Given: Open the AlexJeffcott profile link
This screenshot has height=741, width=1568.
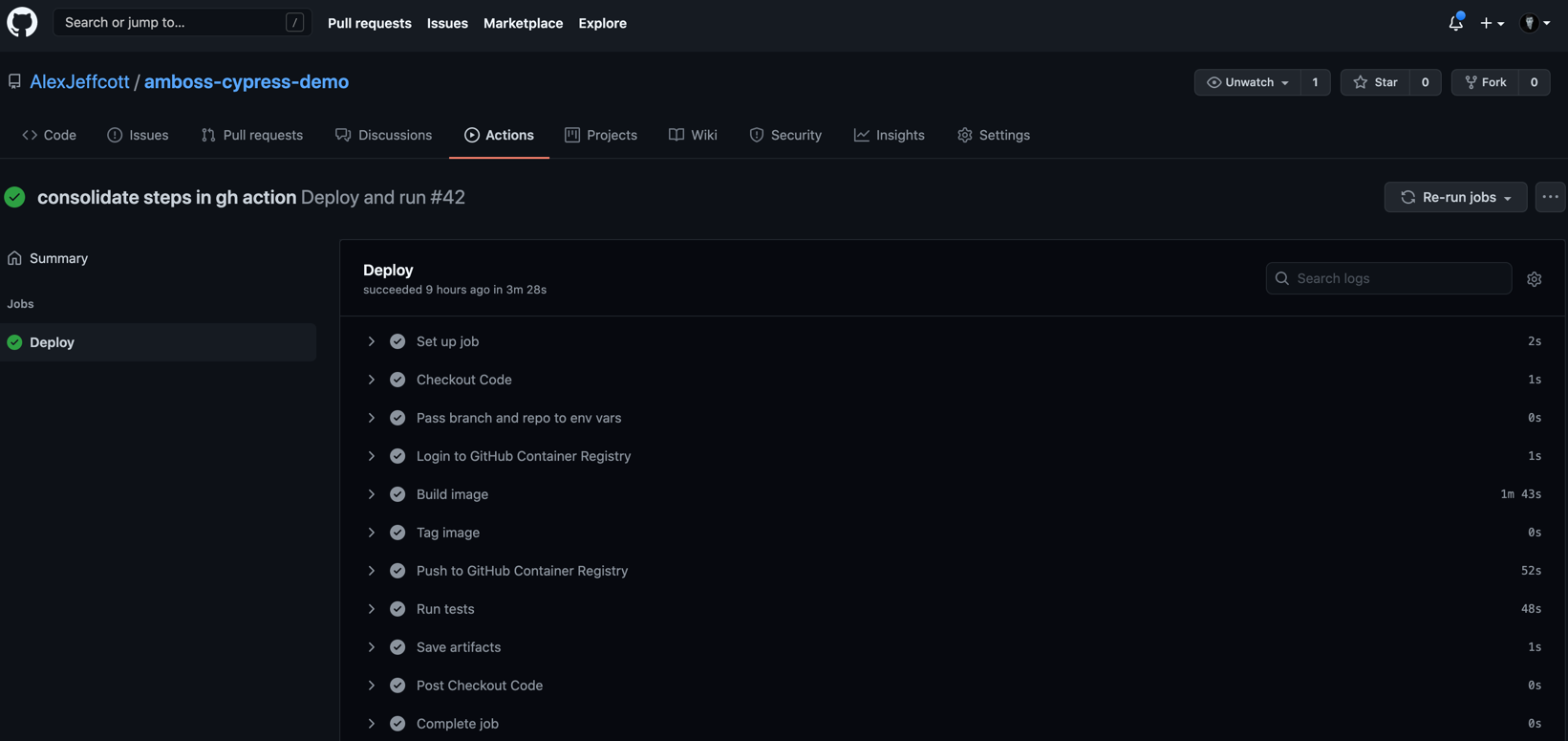Looking at the screenshot, I should 79,82.
